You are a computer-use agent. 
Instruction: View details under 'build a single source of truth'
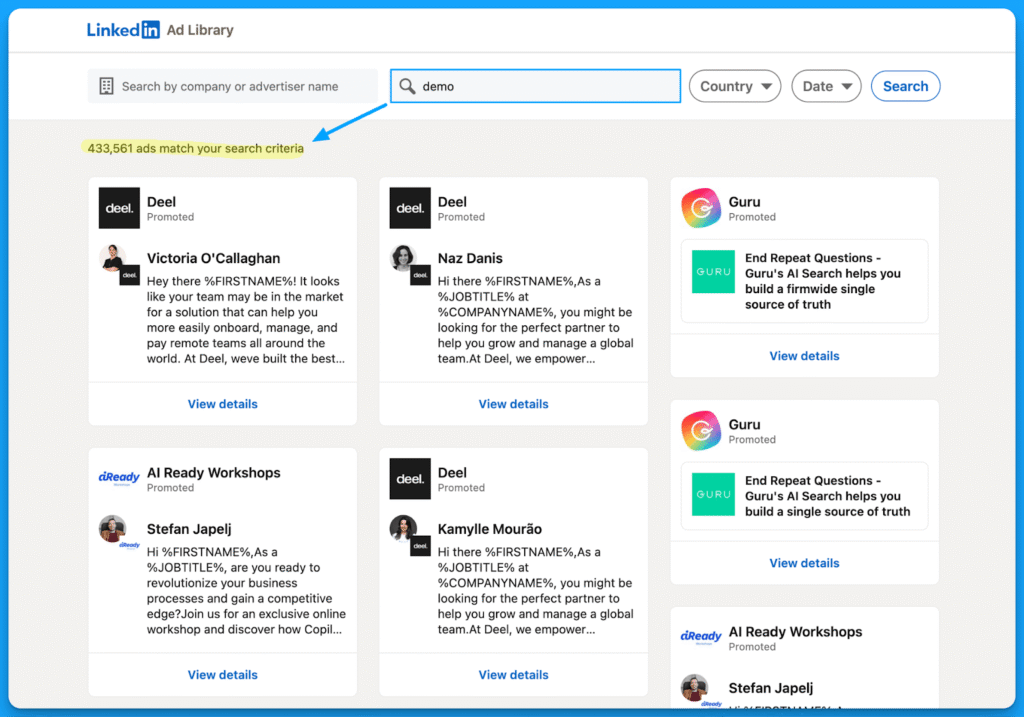805,563
